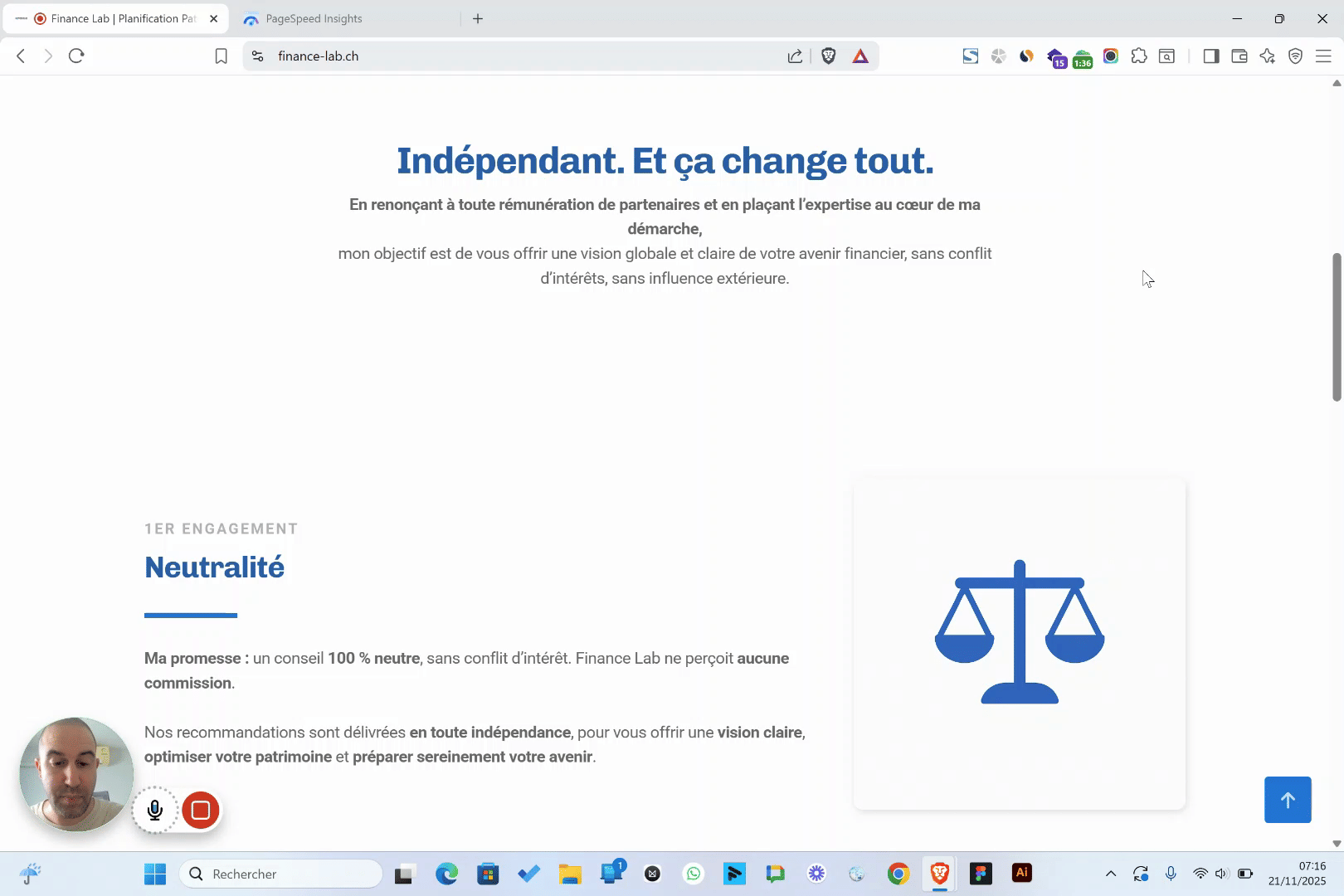Toggle the browser sidebar panel

coord(1211,56)
